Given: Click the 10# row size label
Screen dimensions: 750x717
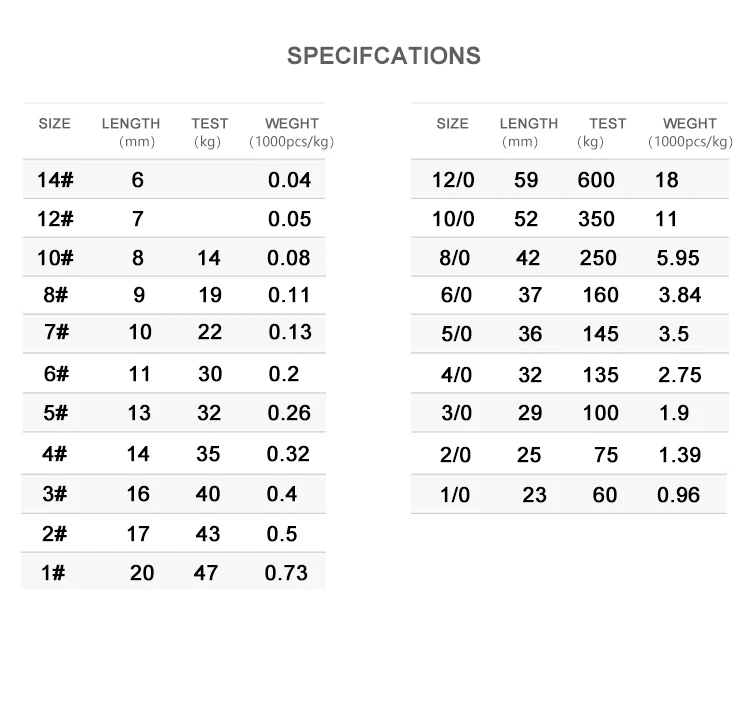Looking at the screenshot, I should tap(55, 258).
